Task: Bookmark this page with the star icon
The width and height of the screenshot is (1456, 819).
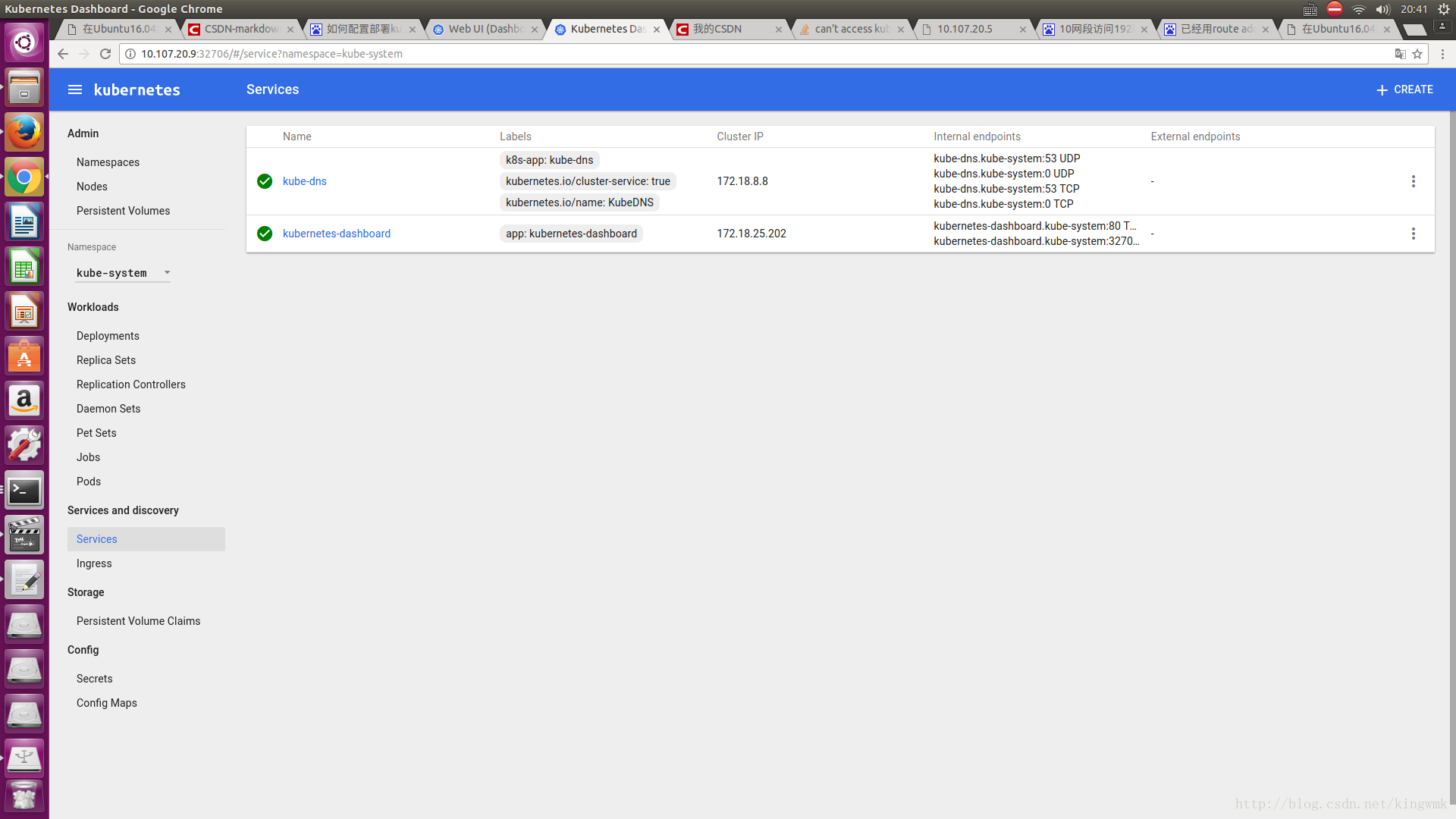Action: pos(1417,54)
